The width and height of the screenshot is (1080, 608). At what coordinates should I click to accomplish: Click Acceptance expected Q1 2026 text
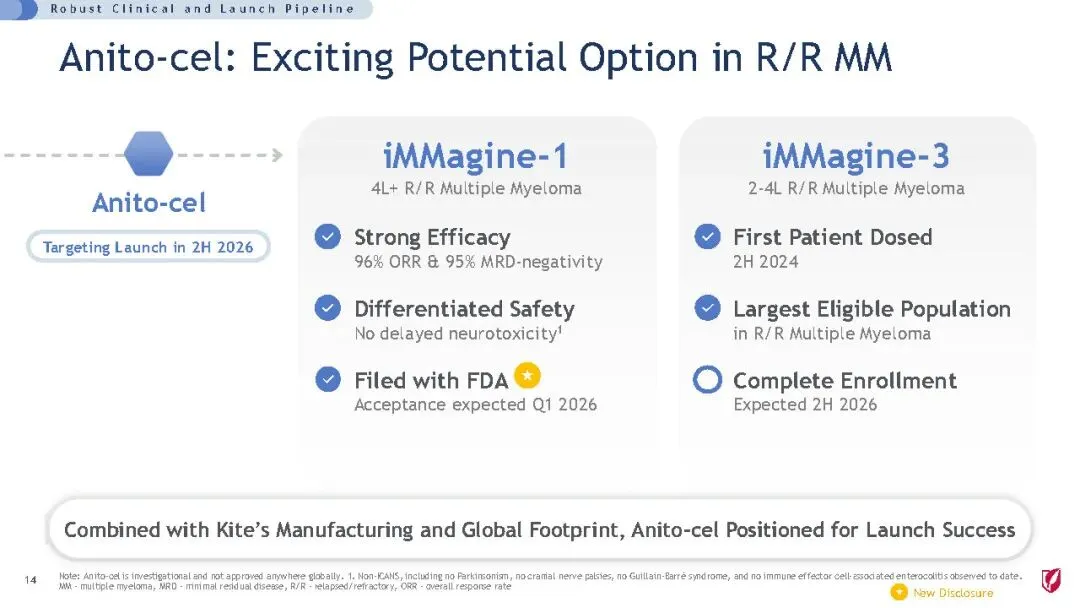(x=475, y=405)
